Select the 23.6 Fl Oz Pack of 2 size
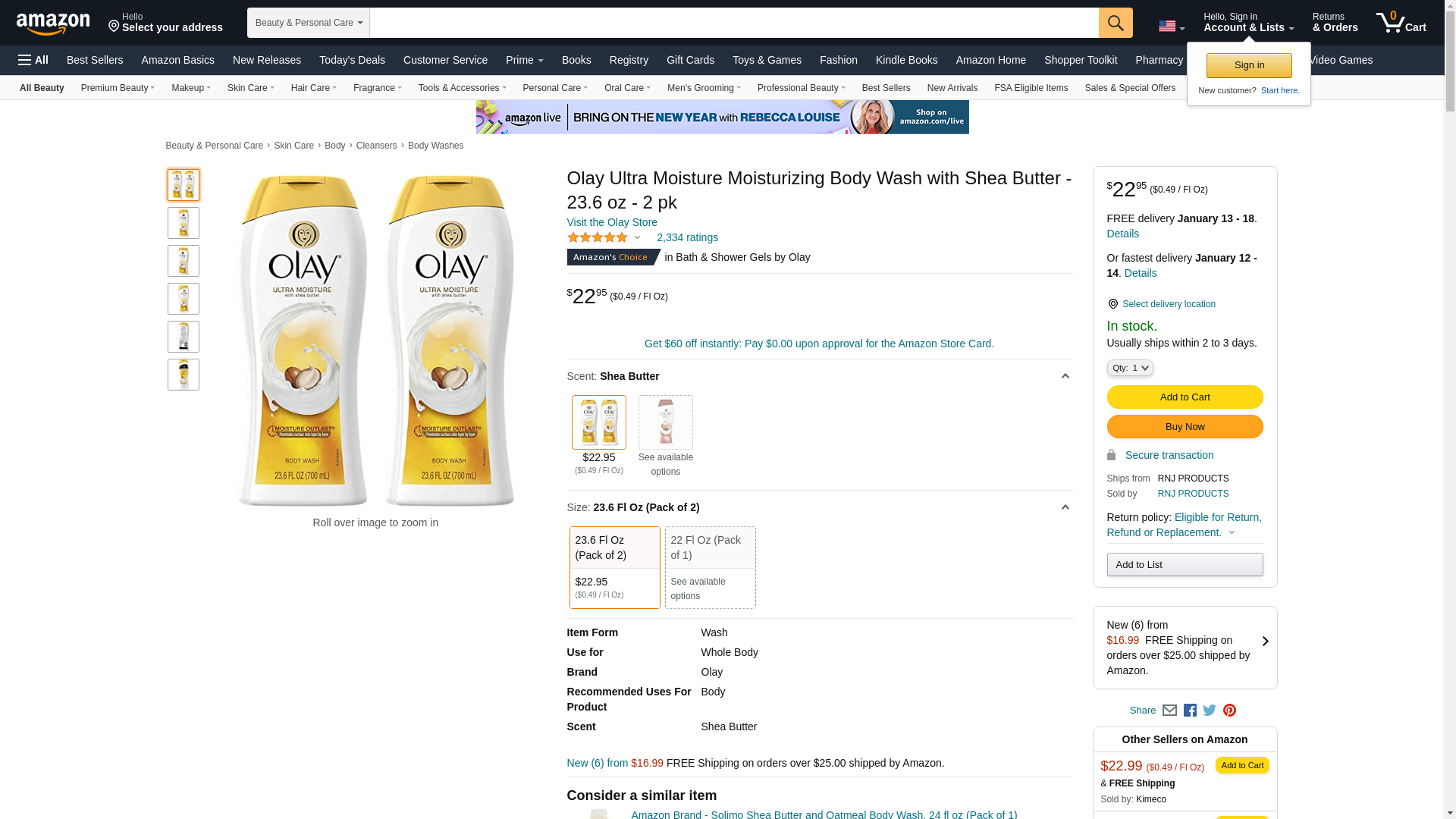Viewport: 1456px width, 819px height. pos(614,567)
